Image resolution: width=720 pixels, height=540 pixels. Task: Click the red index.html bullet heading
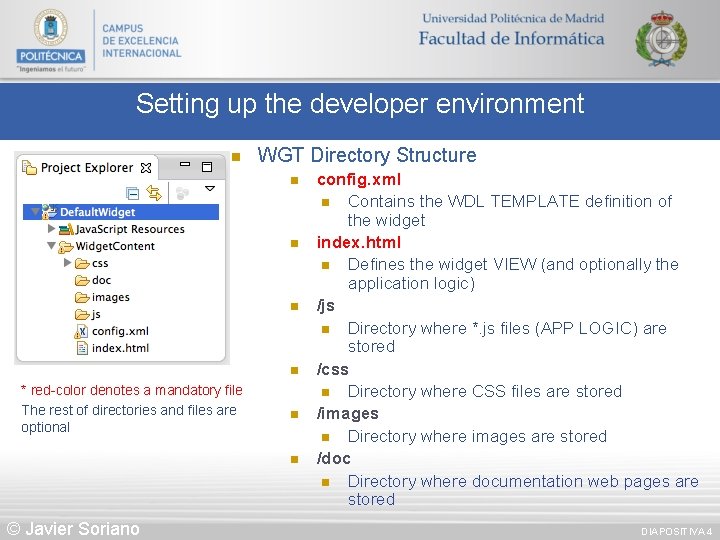[359, 242]
